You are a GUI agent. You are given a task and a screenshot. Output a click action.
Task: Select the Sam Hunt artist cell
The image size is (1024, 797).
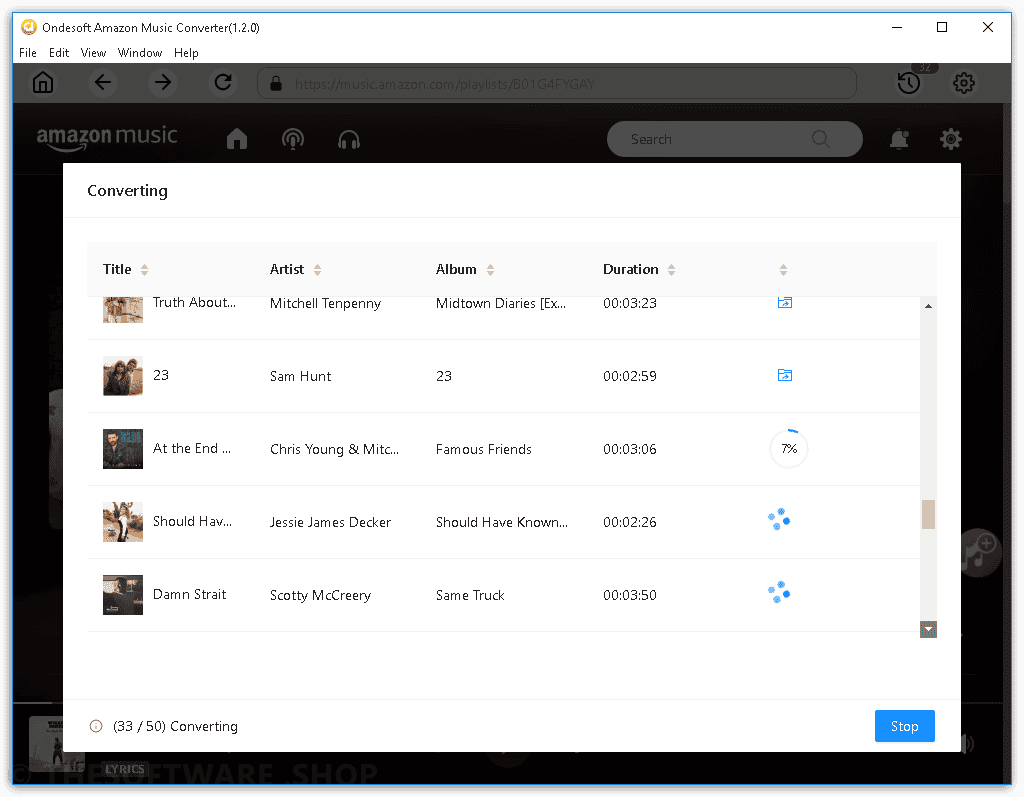[x=300, y=376]
